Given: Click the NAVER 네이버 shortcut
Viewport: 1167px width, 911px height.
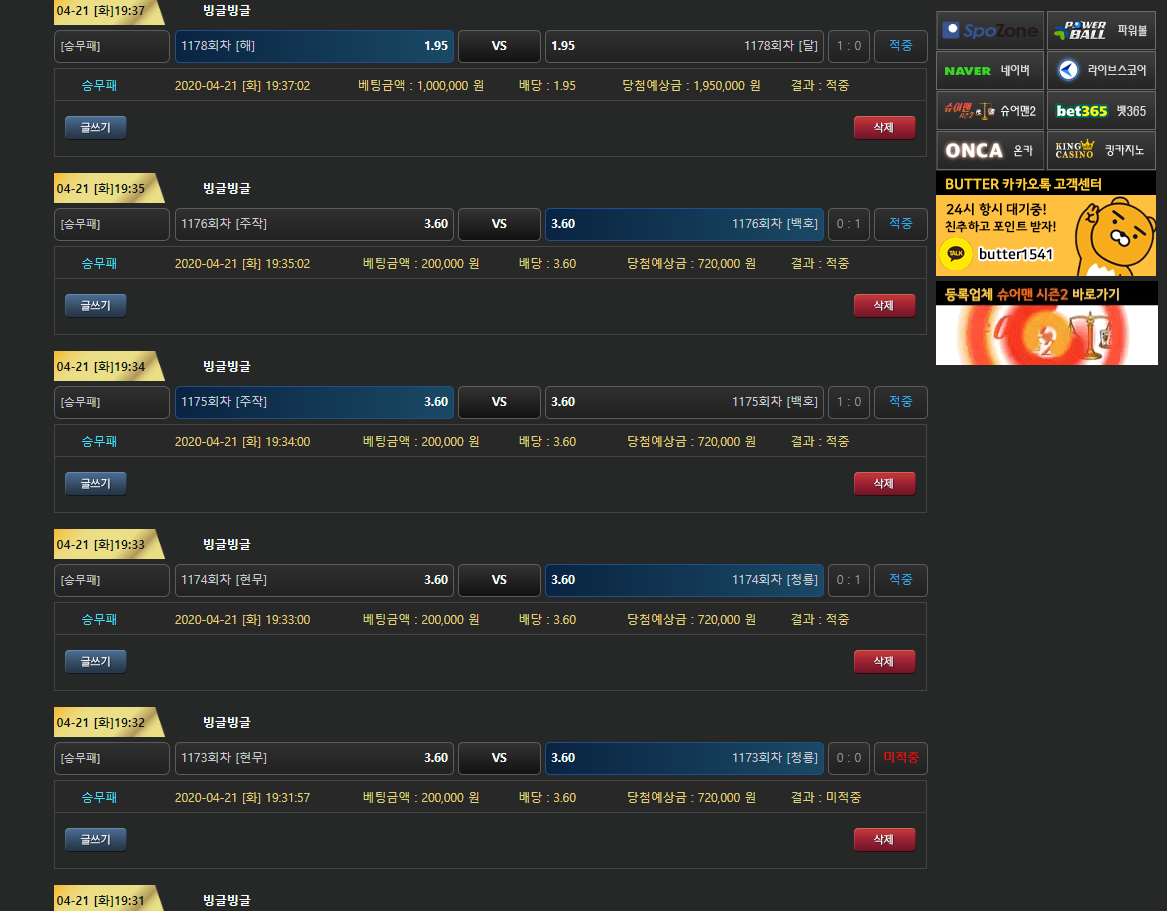Looking at the screenshot, I should click(x=990, y=71).
